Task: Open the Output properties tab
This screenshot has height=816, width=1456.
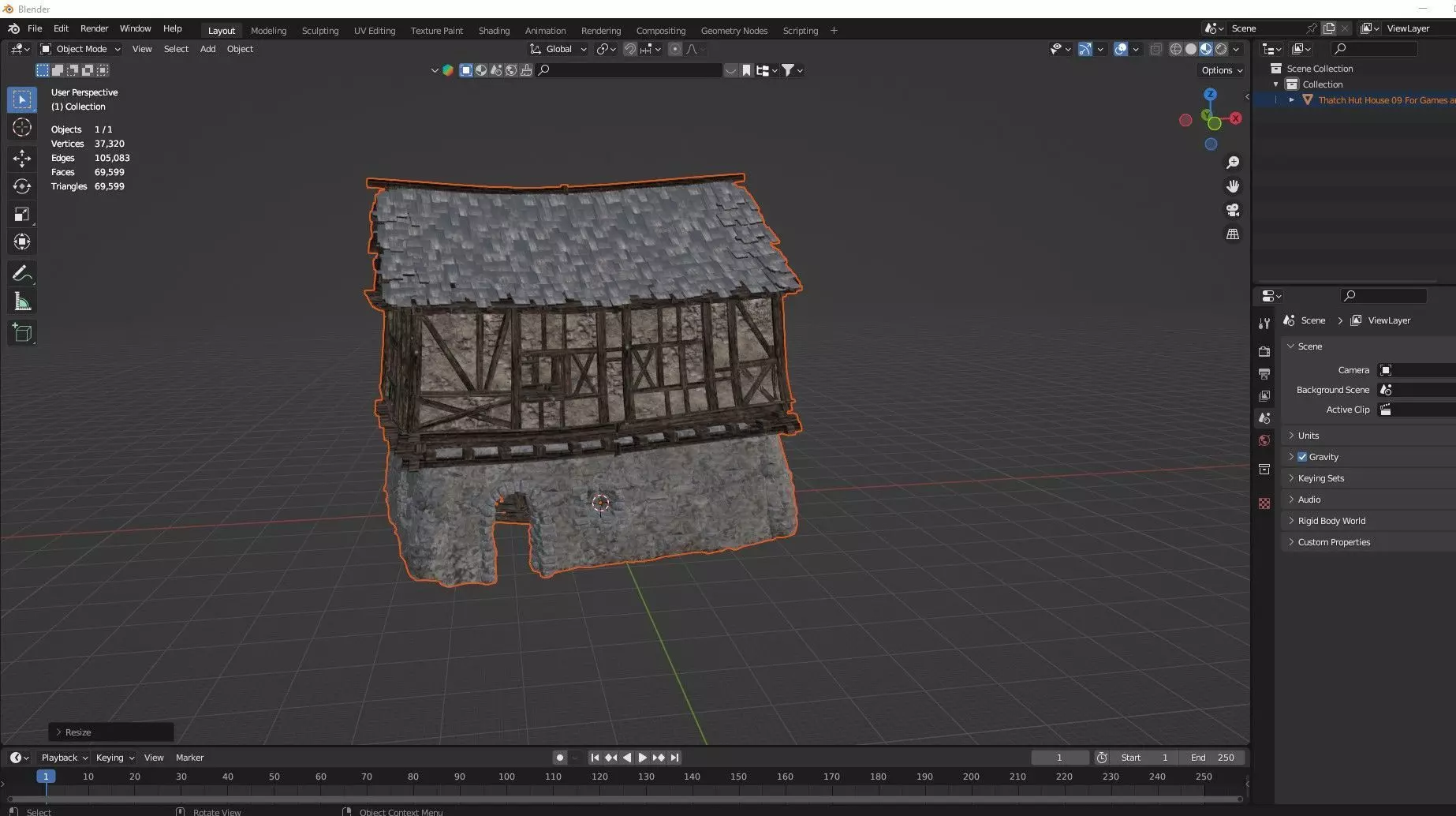Action: (1264, 373)
